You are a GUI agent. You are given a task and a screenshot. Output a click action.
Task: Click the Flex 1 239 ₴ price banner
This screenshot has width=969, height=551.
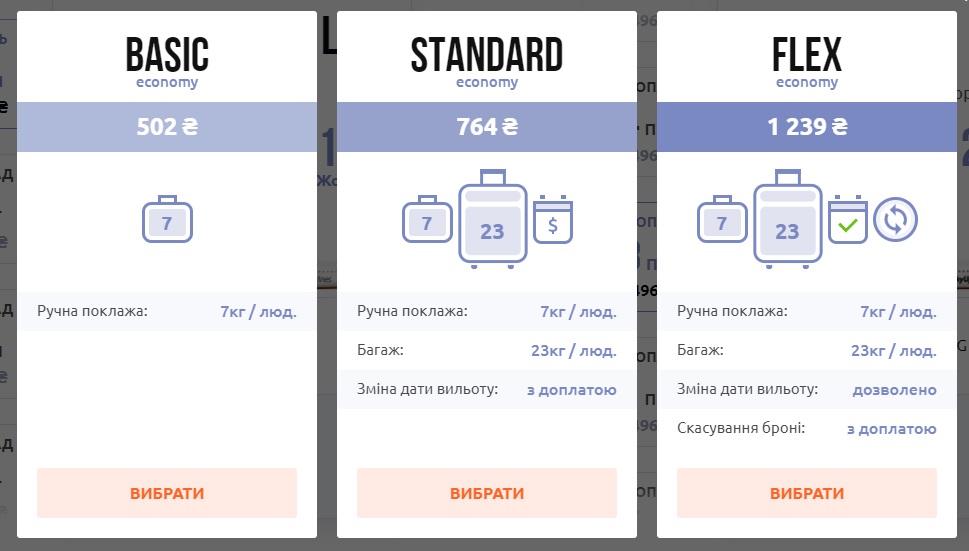click(x=807, y=127)
